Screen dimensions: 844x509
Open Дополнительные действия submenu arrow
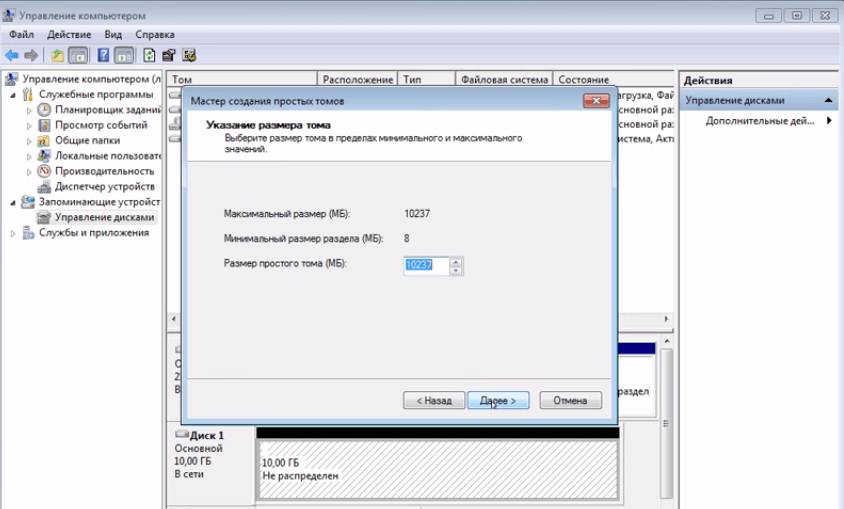[829, 121]
